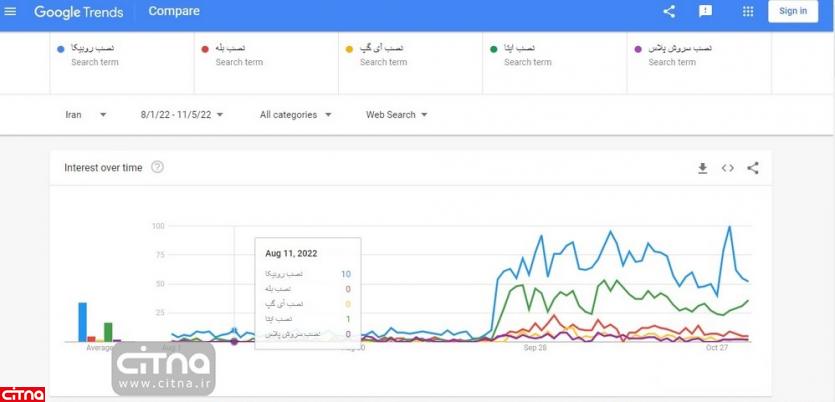Select the Compare header tab

tap(174, 12)
